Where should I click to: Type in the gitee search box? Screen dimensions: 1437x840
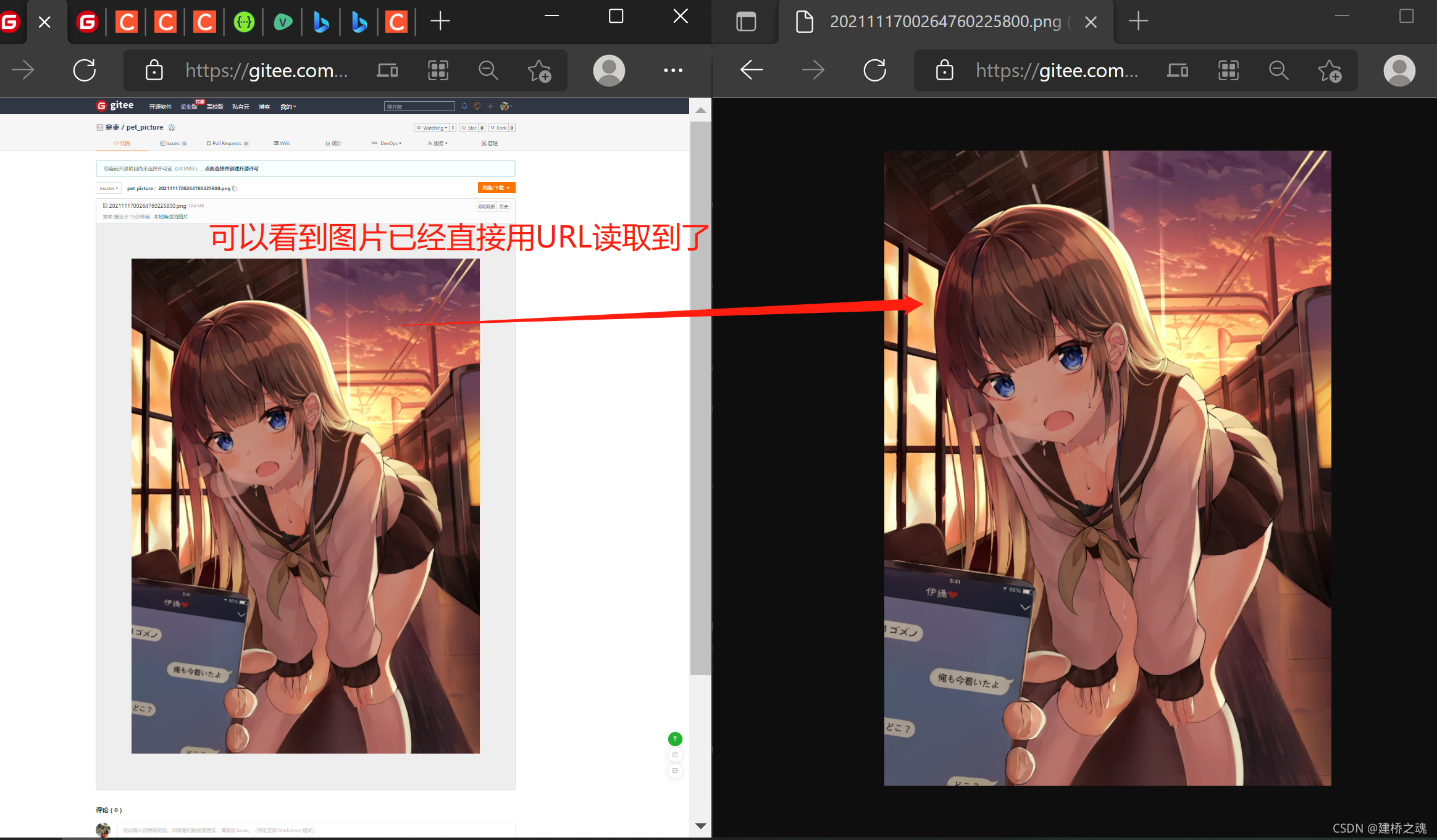click(x=419, y=106)
